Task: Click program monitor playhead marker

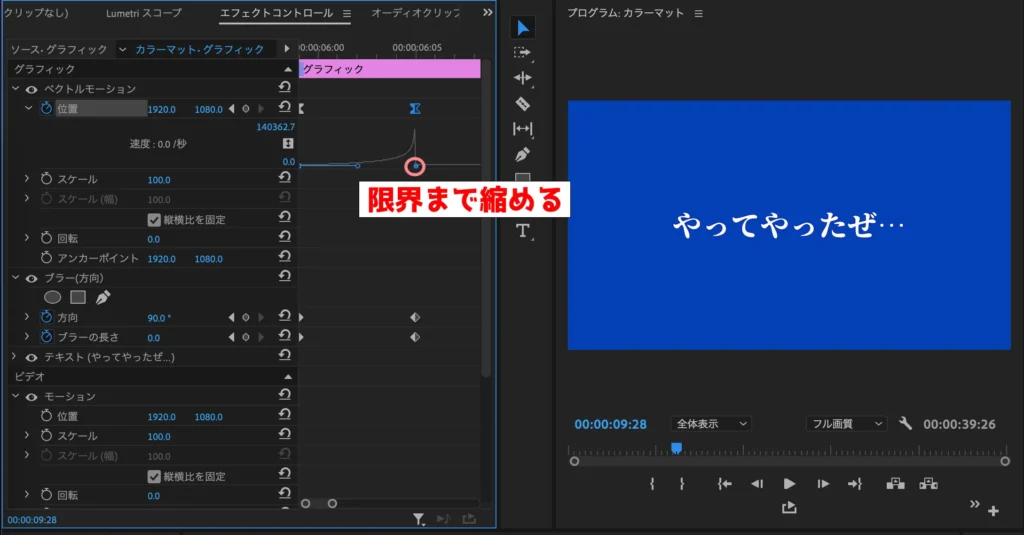Action: pyautogui.click(x=677, y=447)
